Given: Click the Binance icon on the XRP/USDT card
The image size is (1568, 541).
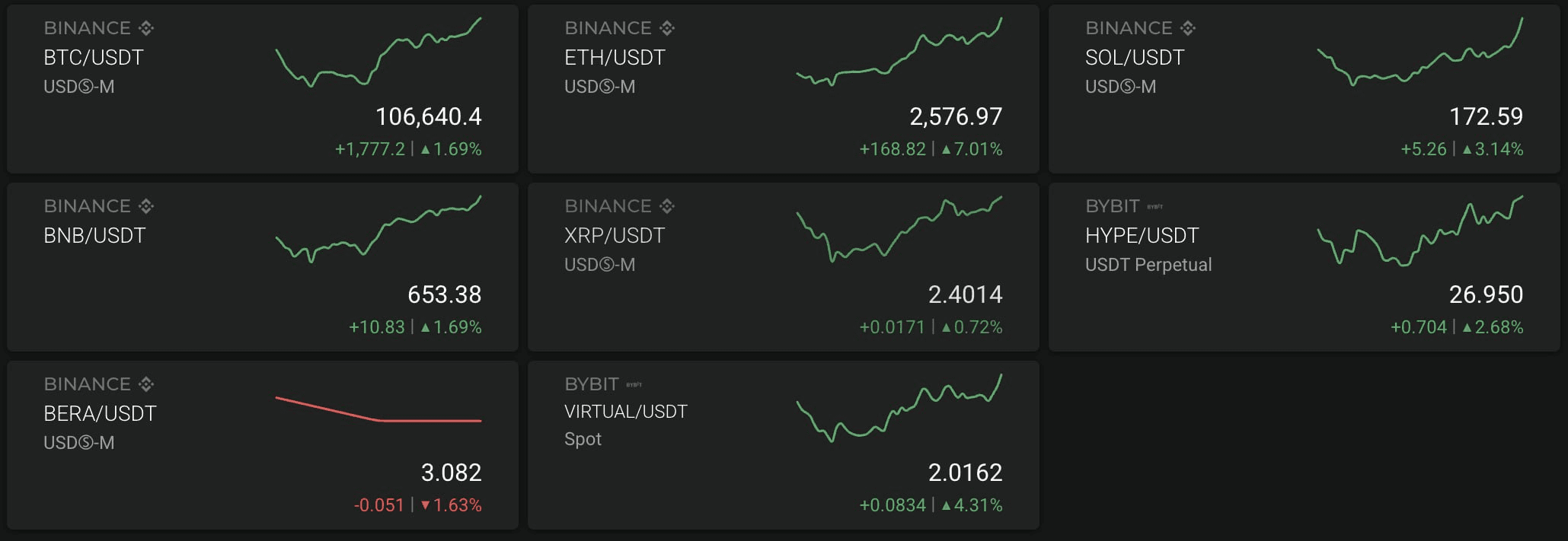Looking at the screenshot, I should pos(667,205).
